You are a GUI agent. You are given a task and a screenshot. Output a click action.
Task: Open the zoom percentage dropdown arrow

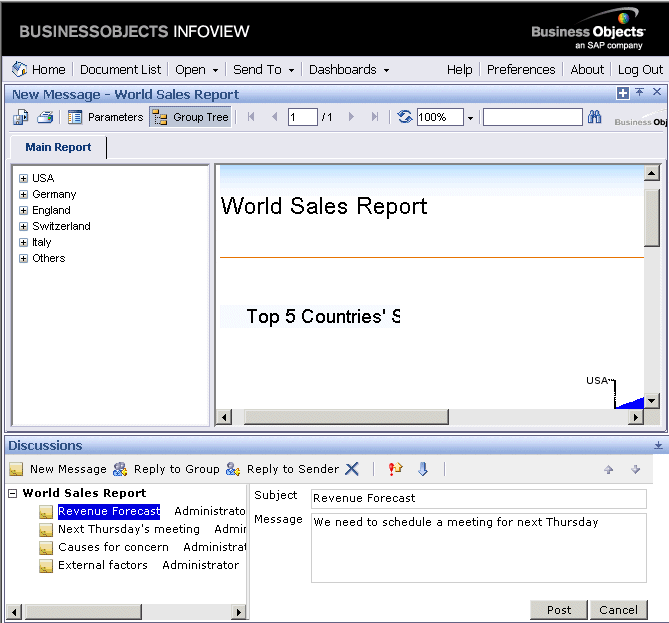[470, 118]
